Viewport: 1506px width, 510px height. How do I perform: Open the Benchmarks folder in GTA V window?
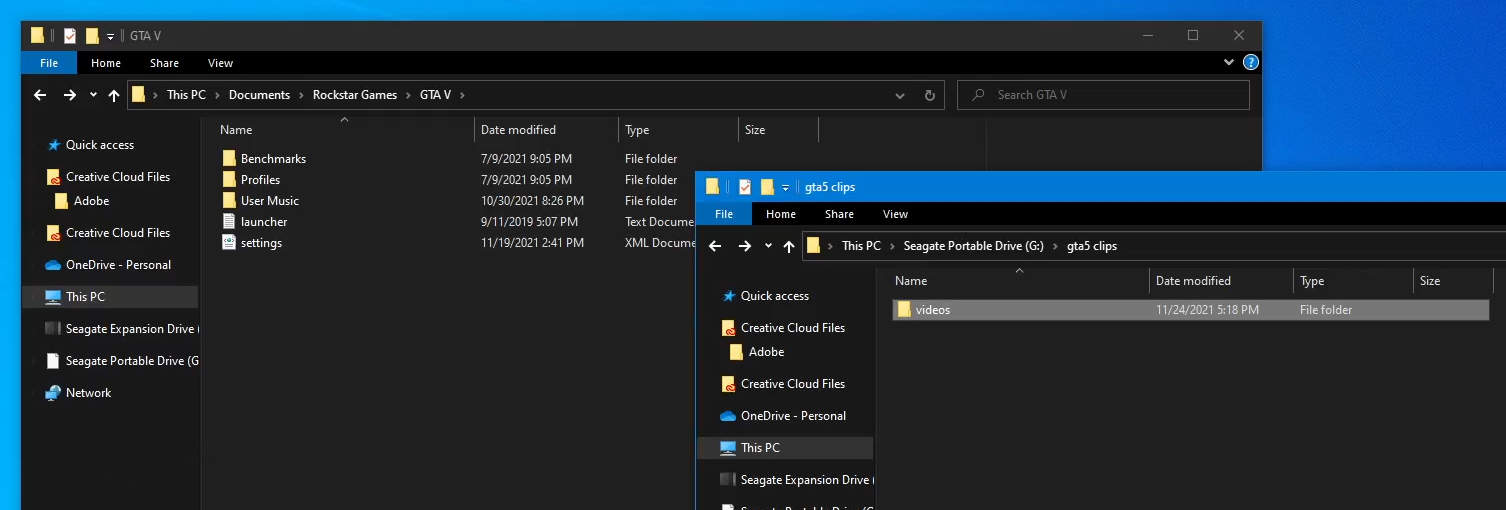273,158
